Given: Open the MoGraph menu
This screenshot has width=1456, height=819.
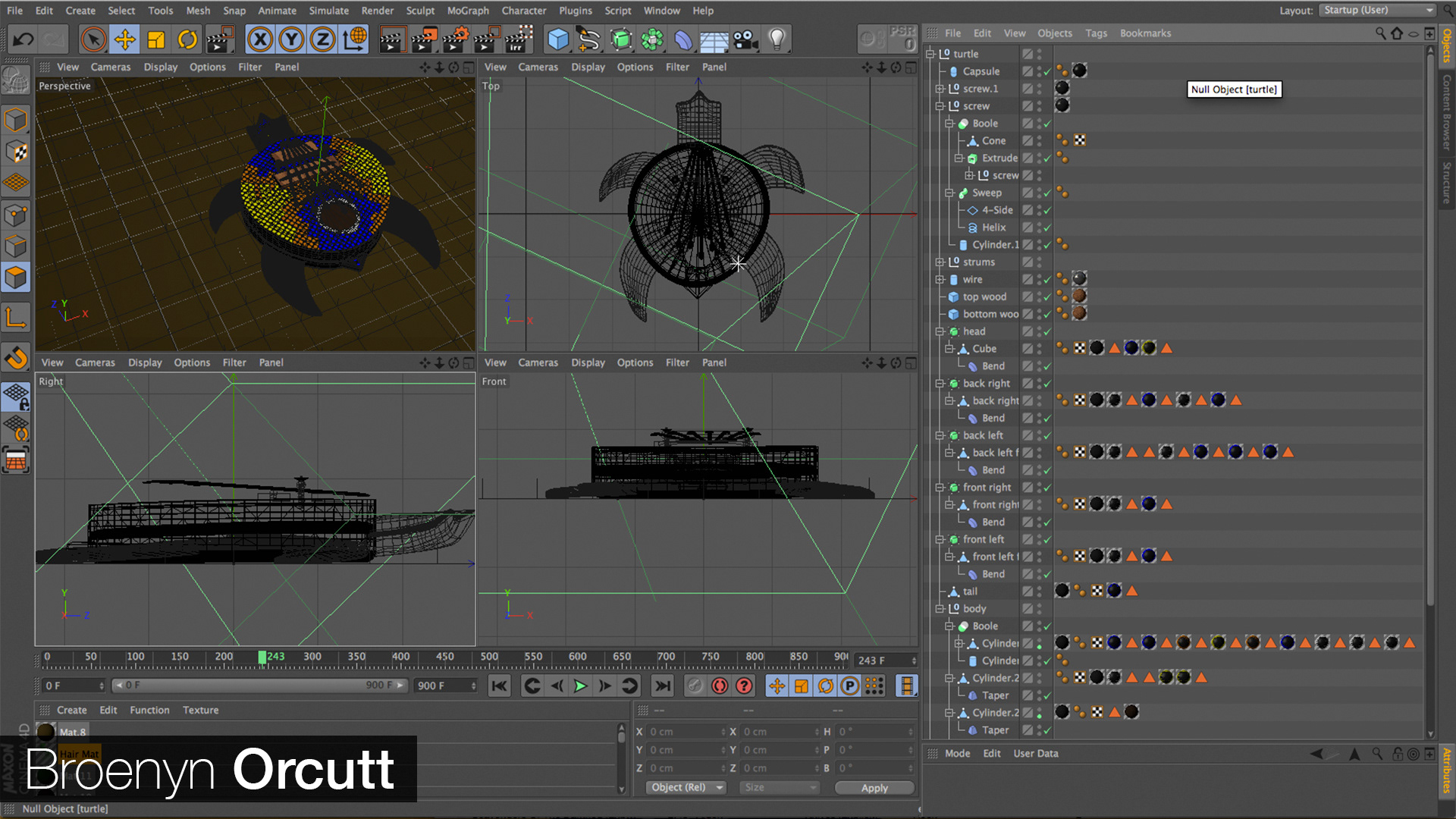Looking at the screenshot, I should [468, 11].
